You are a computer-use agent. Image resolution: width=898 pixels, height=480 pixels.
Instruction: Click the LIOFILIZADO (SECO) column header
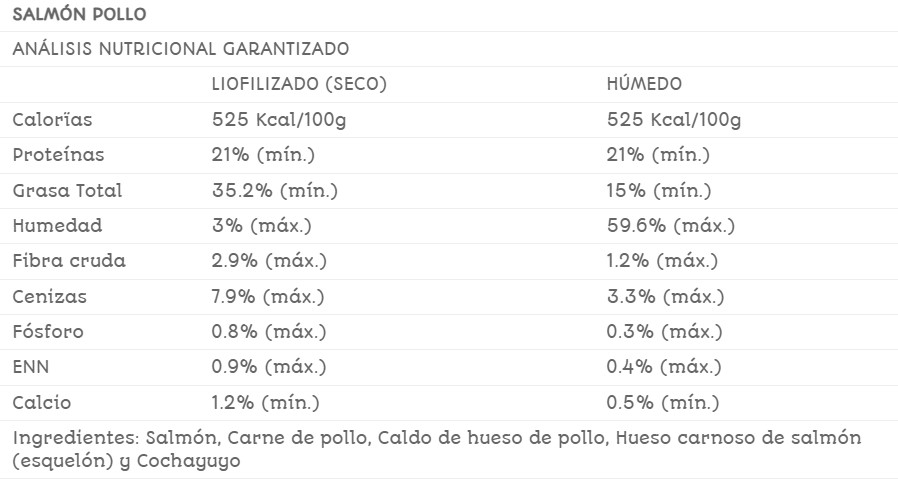click(x=299, y=84)
